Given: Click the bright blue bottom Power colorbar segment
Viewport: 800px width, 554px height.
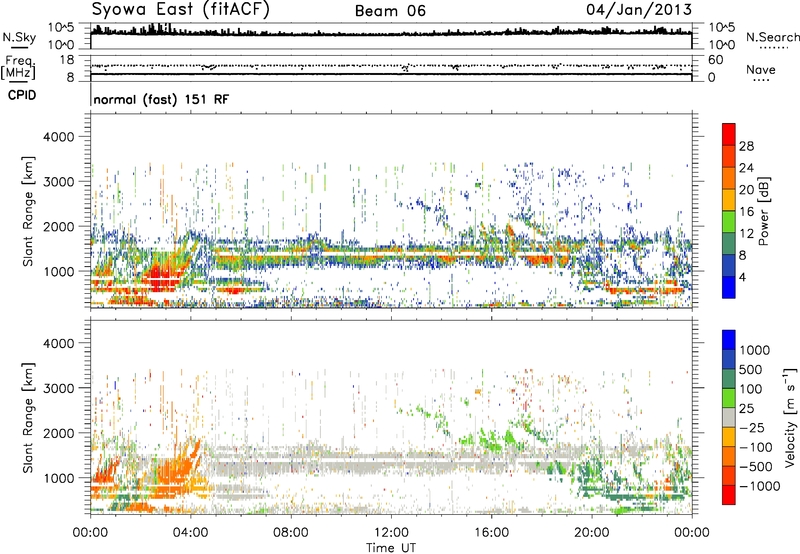Looking at the screenshot, I should 729,287.
